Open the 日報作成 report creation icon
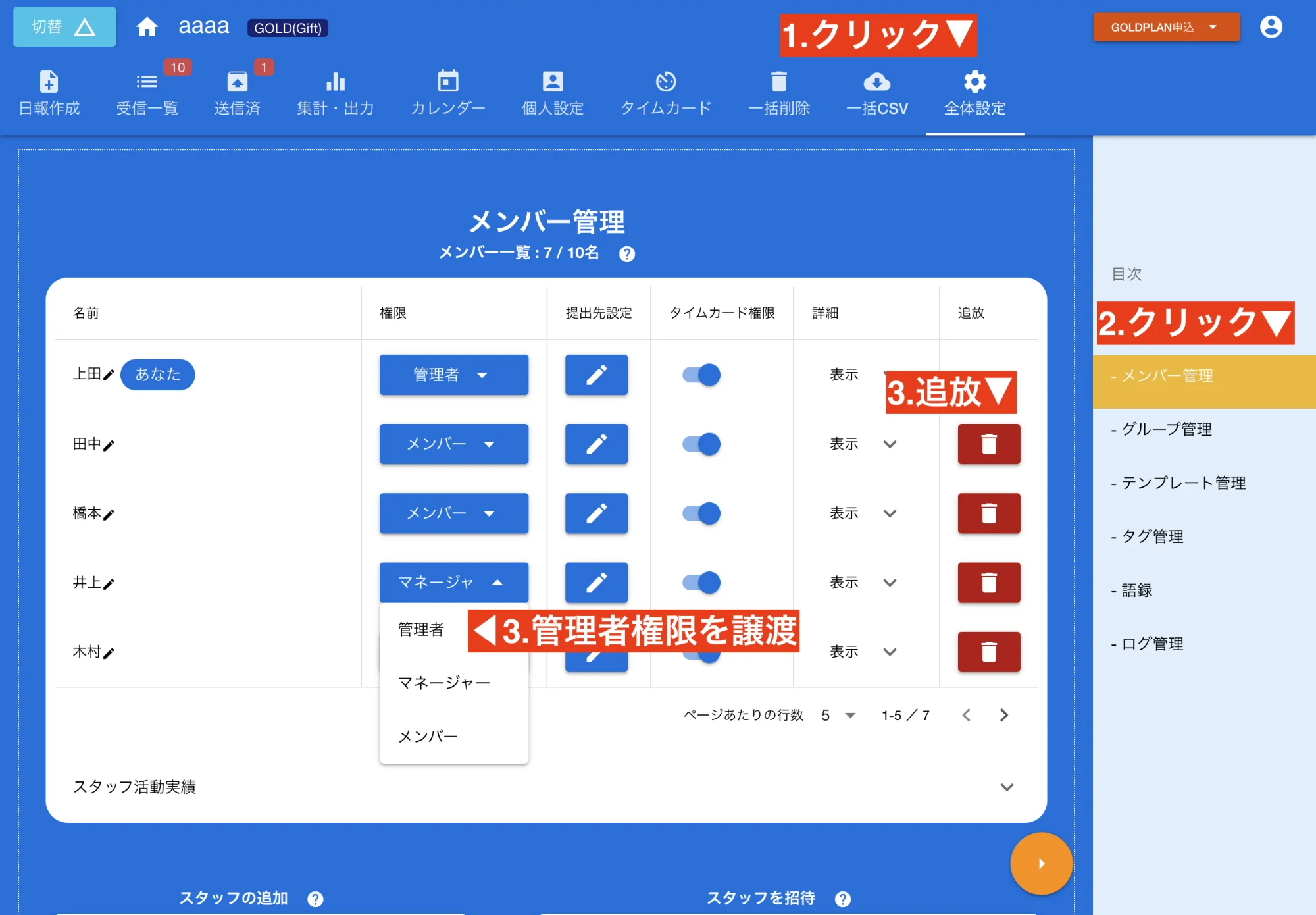This screenshot has width=1316, height=915. tap(49, 92)
